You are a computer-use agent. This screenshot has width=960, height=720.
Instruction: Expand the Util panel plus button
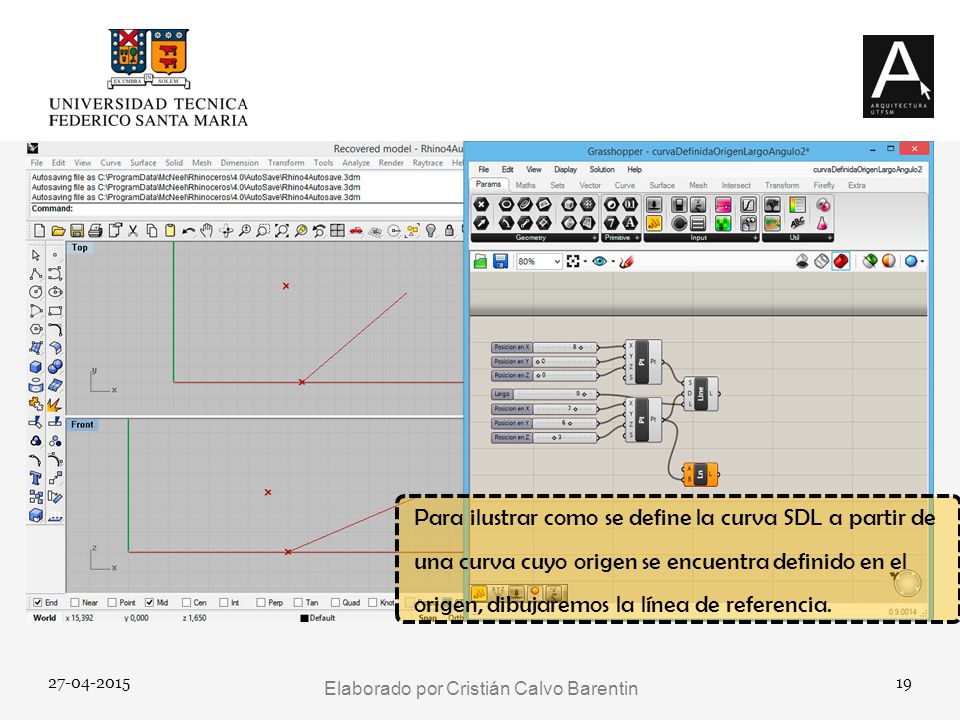[x=830, y=238]
